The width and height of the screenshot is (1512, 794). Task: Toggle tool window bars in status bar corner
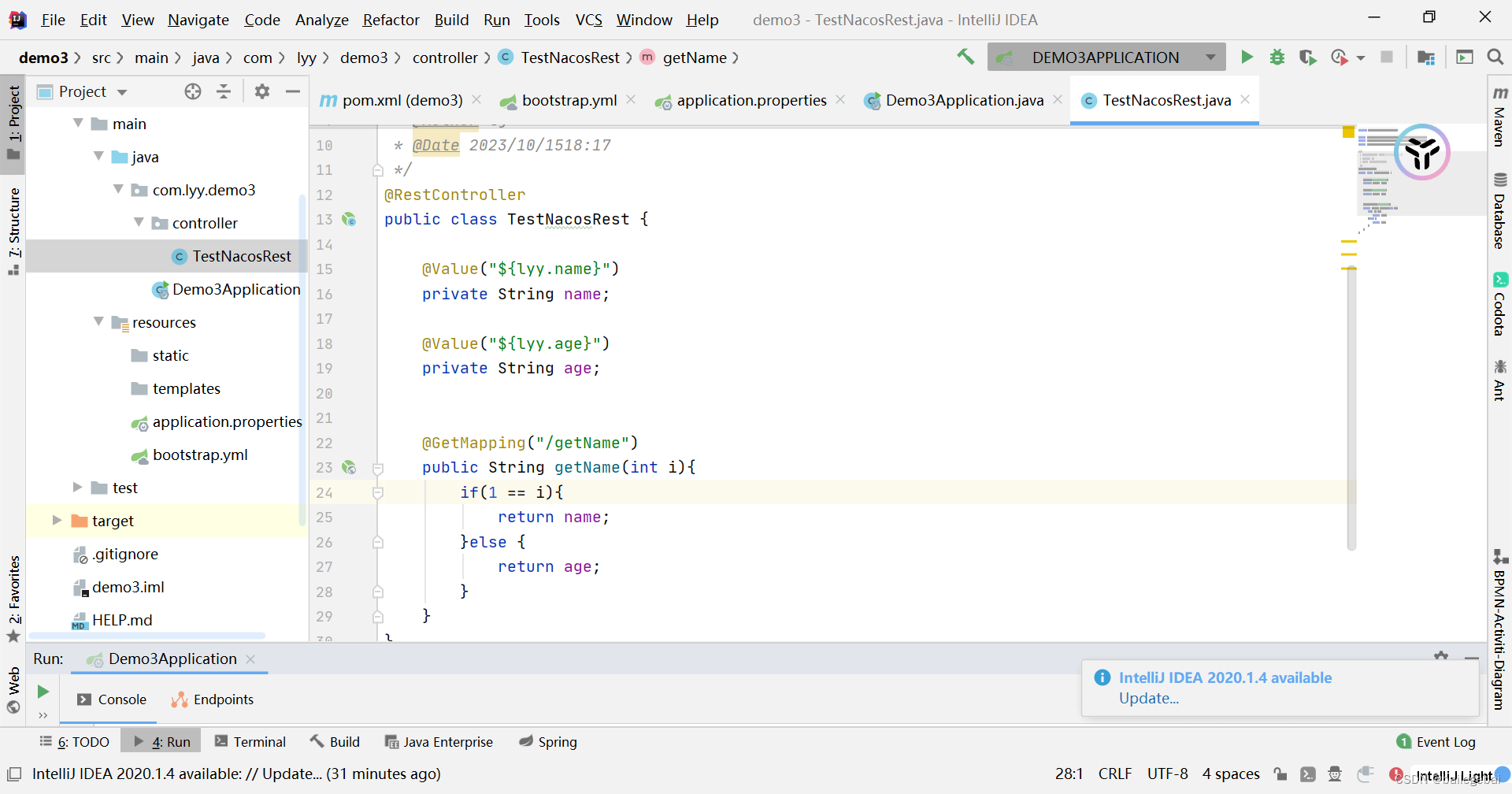click(14, 774)
